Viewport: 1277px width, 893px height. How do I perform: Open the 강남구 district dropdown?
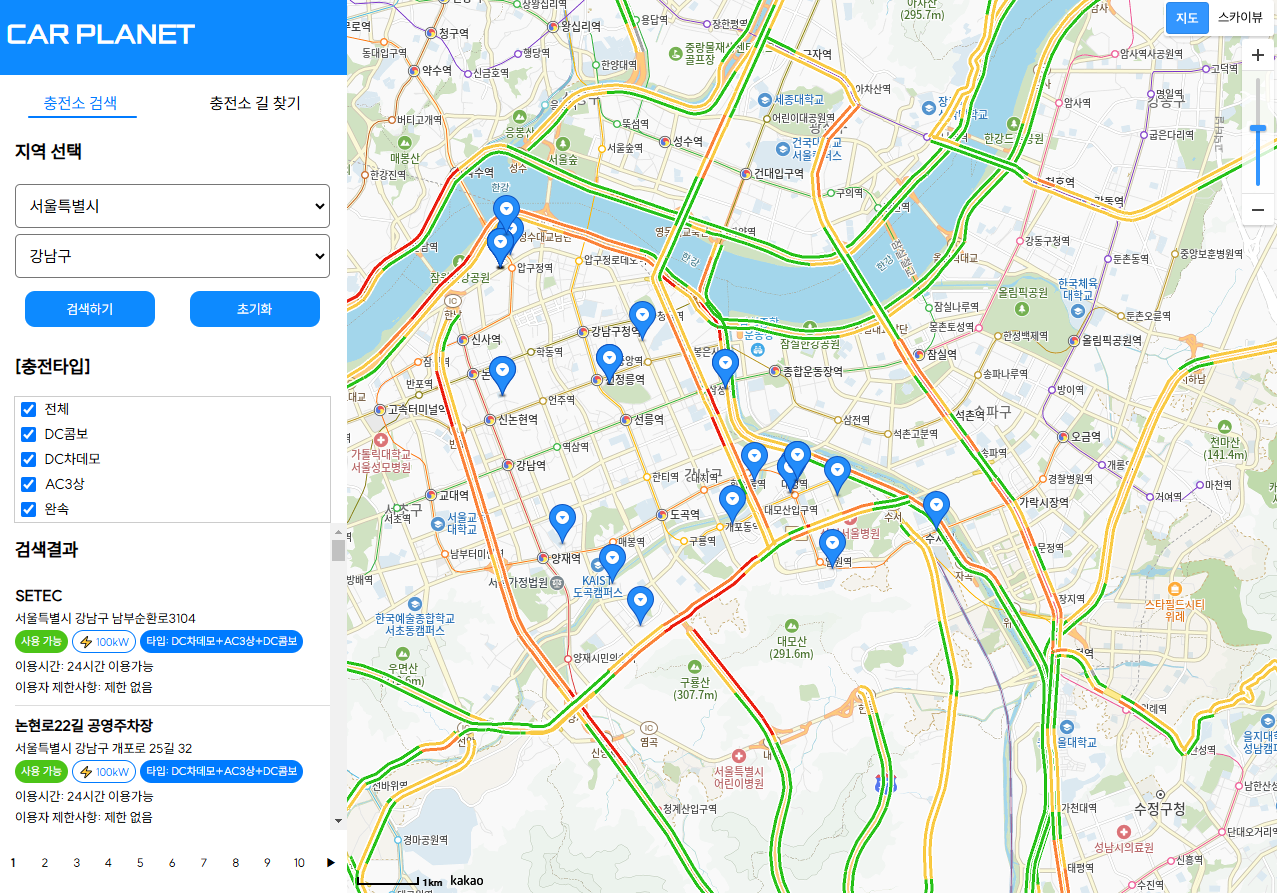pyautogui.click(x=172, y=256)
